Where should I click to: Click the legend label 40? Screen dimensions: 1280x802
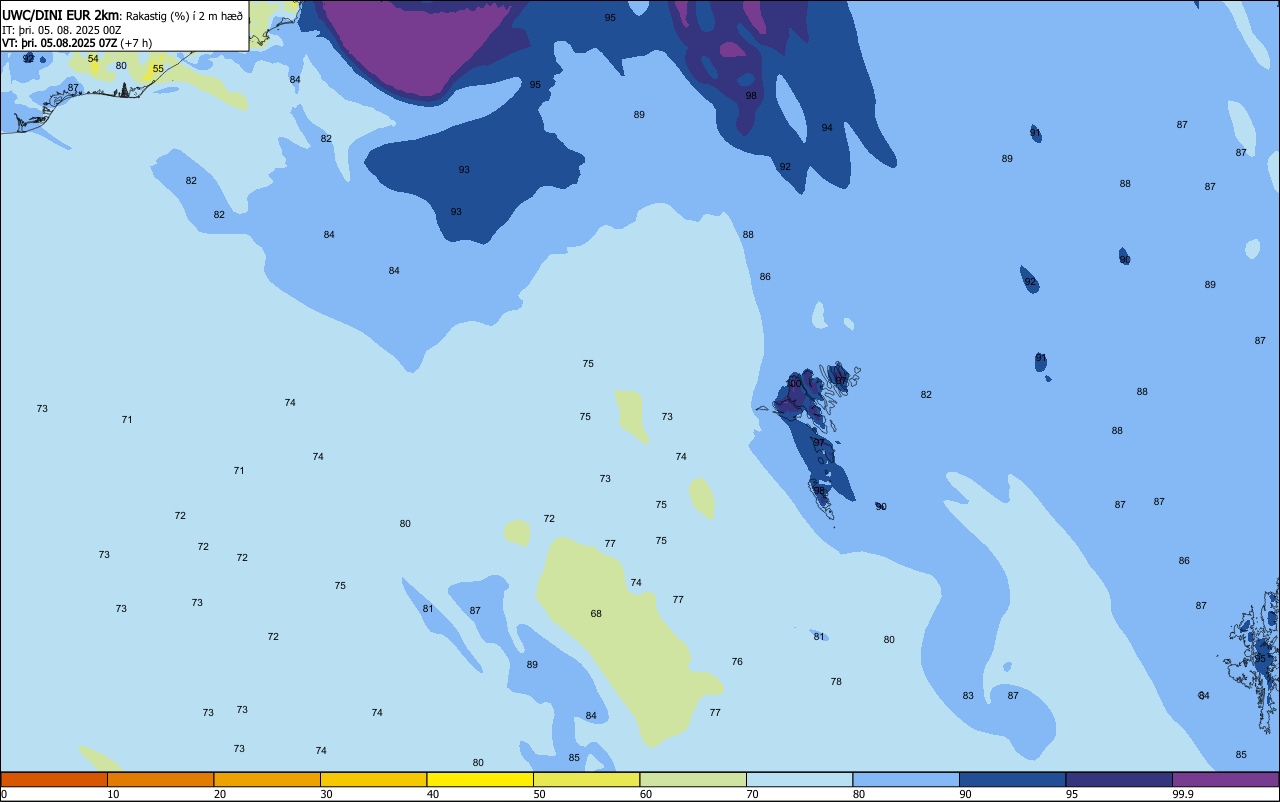click(433, 794)
